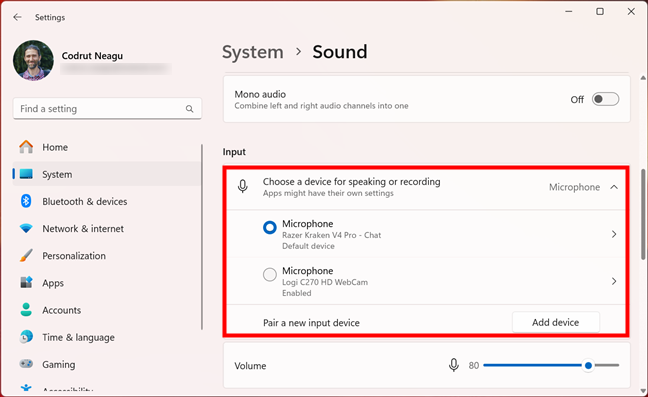
Task: Collapse the input device chooser chevron
Action: [614, 187]
